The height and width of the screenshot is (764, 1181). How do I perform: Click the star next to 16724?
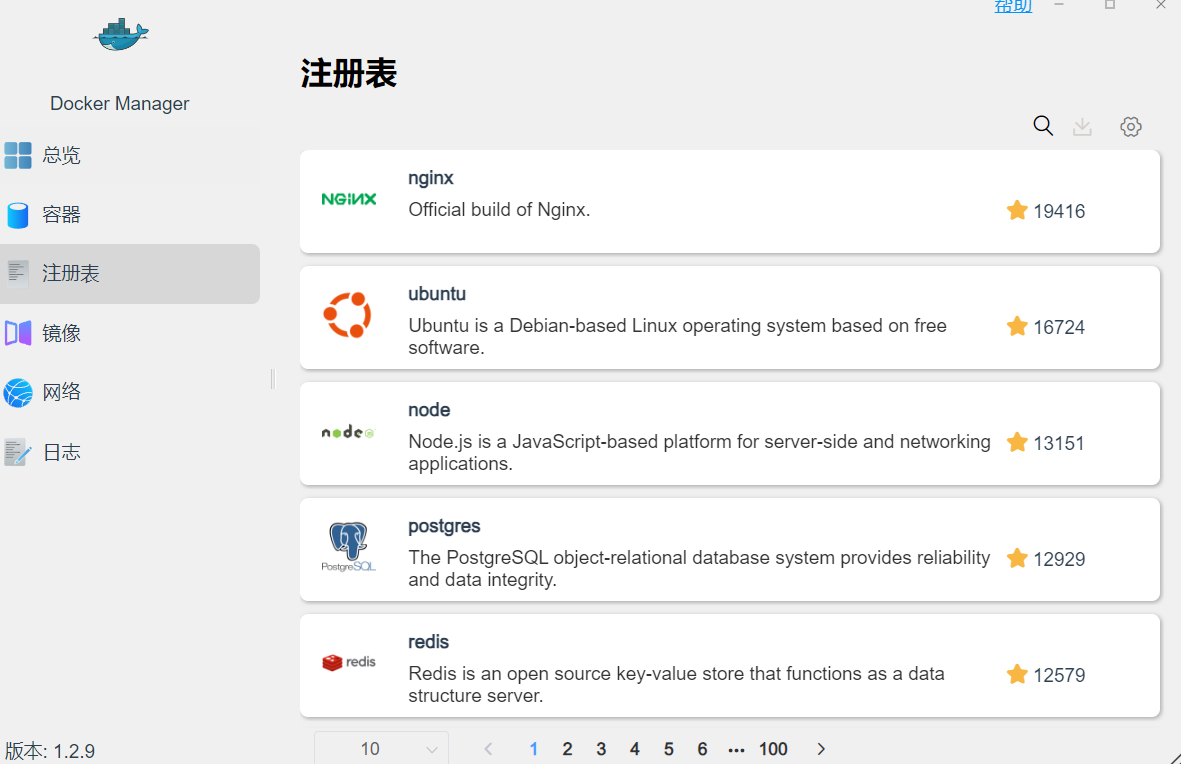click(1017, 326)
